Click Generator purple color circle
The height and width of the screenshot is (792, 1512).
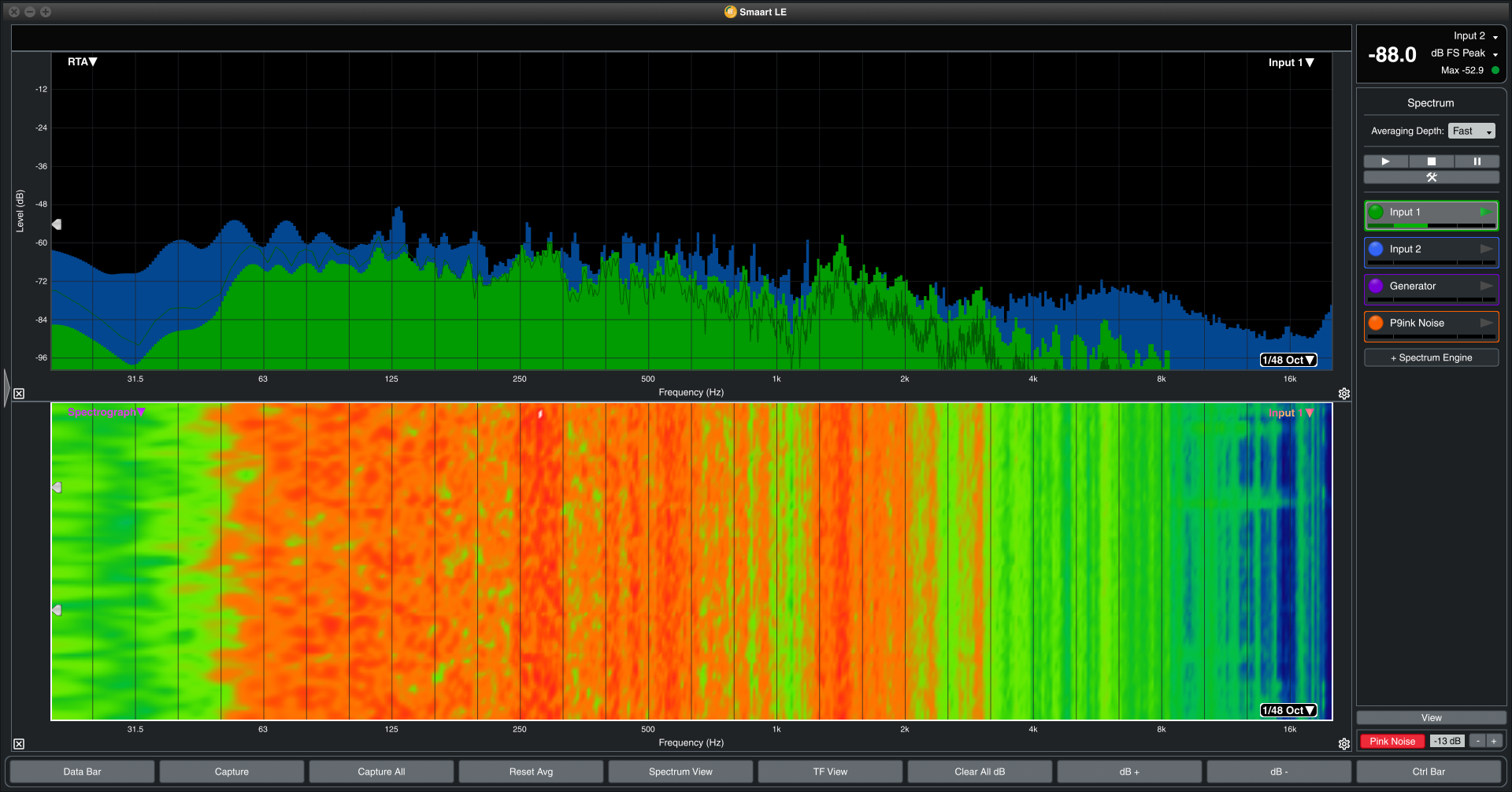click(1376, 286)
